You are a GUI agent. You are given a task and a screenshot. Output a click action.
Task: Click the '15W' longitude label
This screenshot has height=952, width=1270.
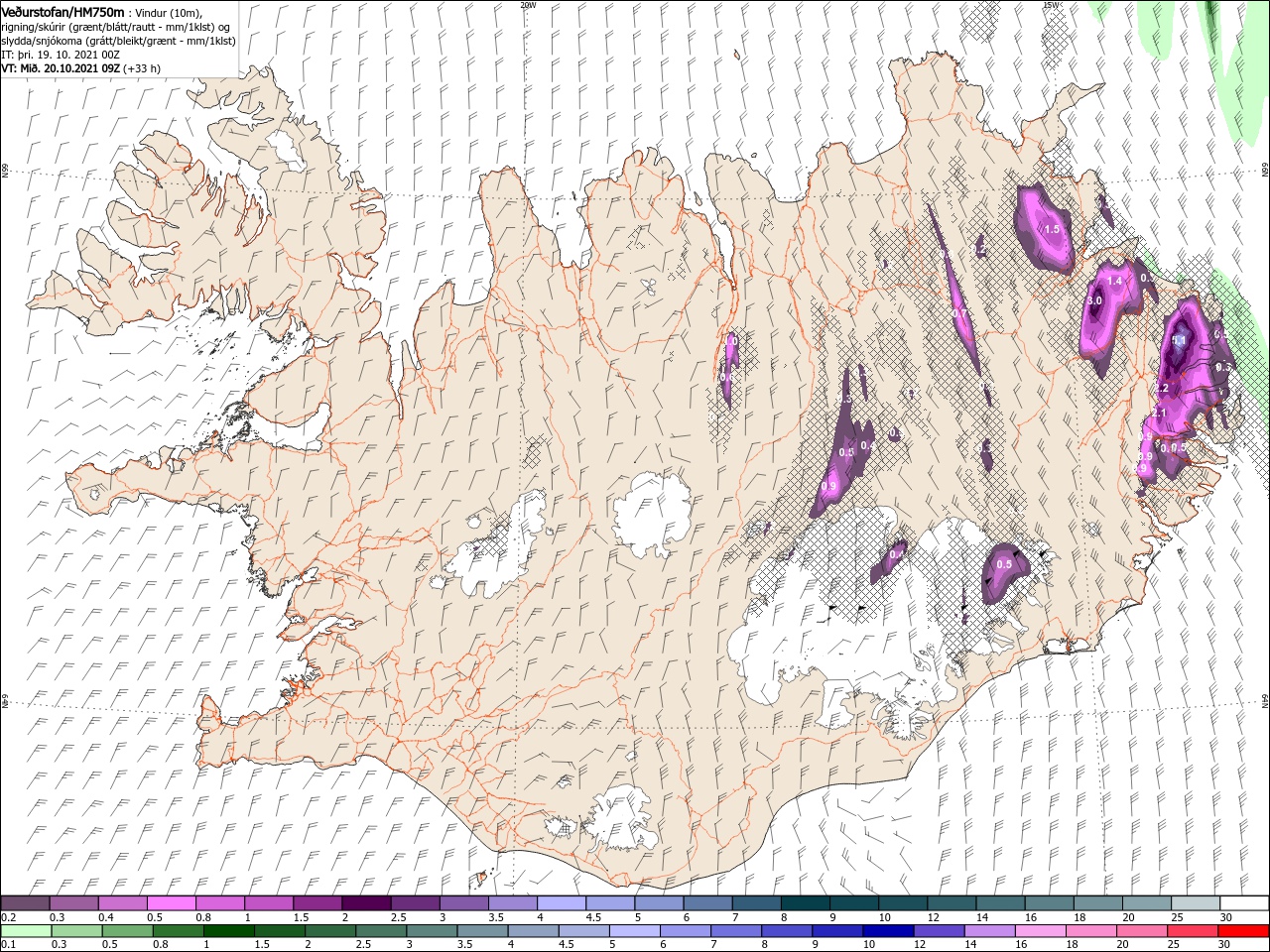point(1050,5)
